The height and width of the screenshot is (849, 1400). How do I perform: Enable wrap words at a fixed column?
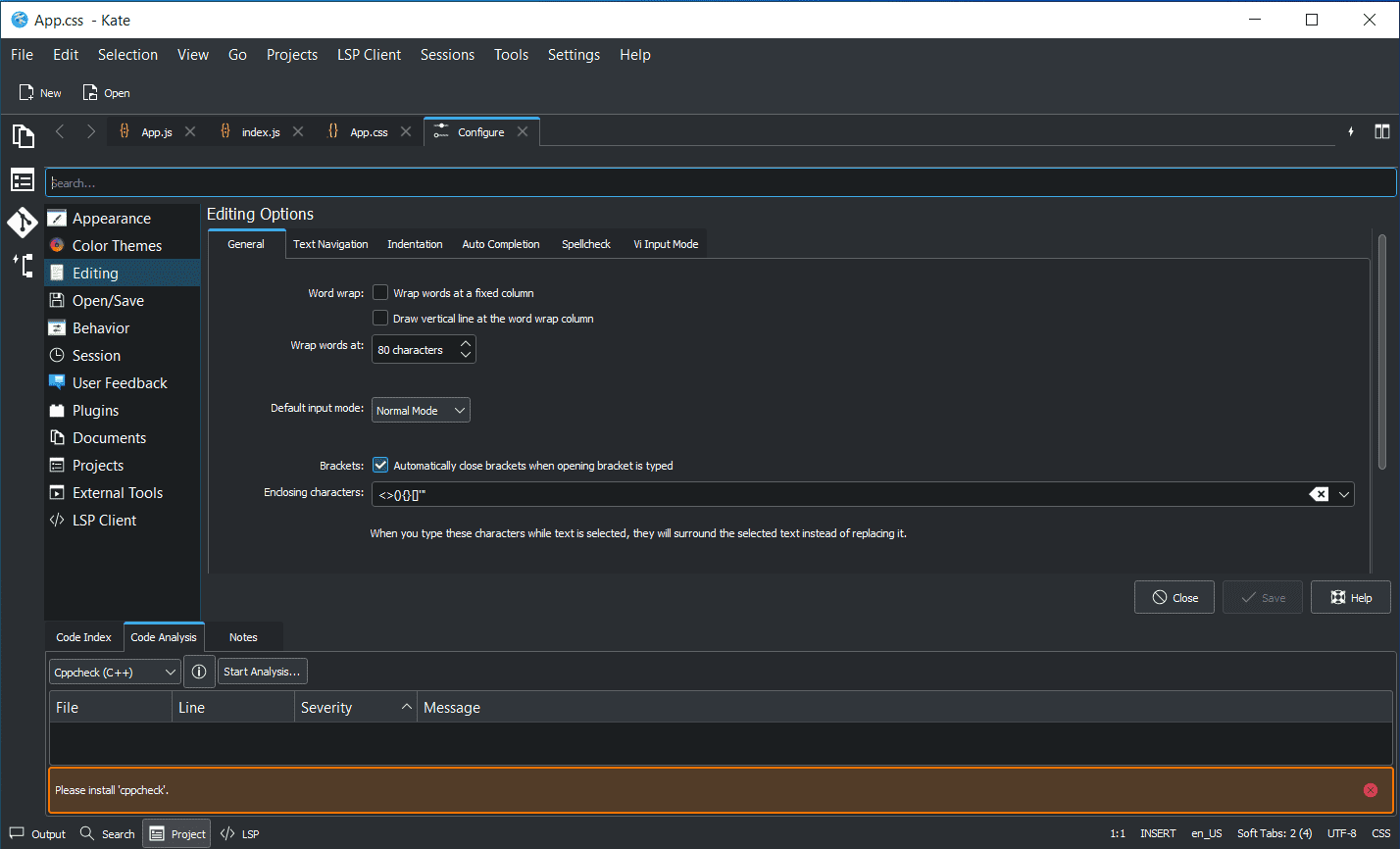pyautogui.click(x=380, y=293)
